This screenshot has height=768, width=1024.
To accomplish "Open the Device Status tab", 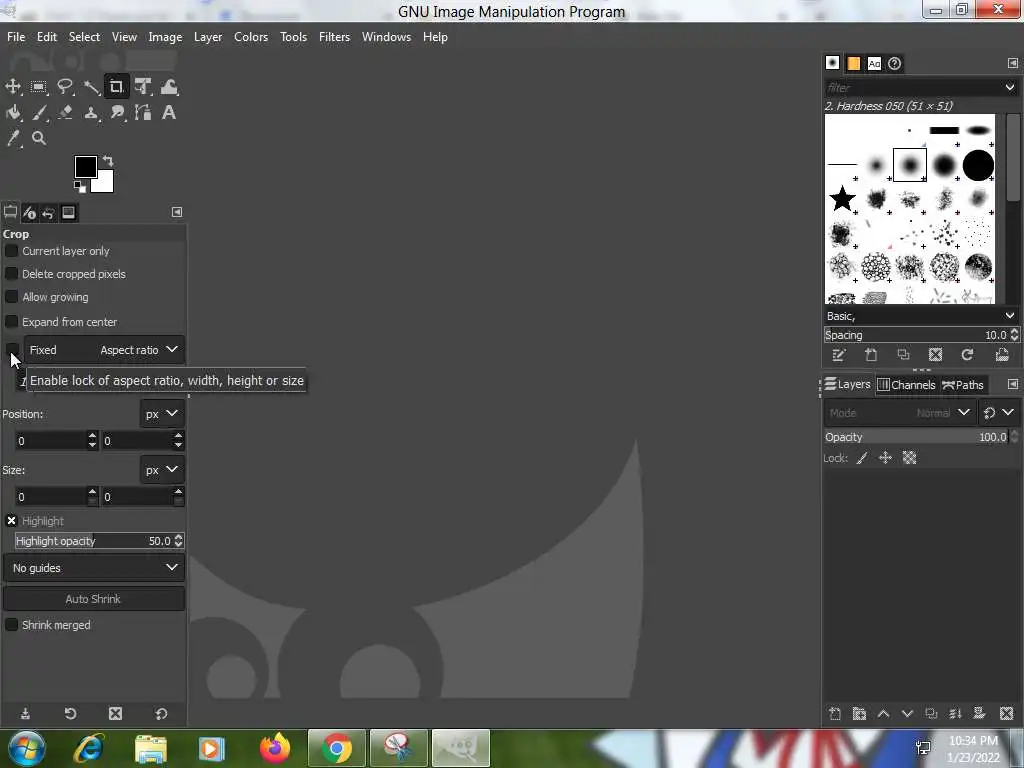I will tap(29, 213).
